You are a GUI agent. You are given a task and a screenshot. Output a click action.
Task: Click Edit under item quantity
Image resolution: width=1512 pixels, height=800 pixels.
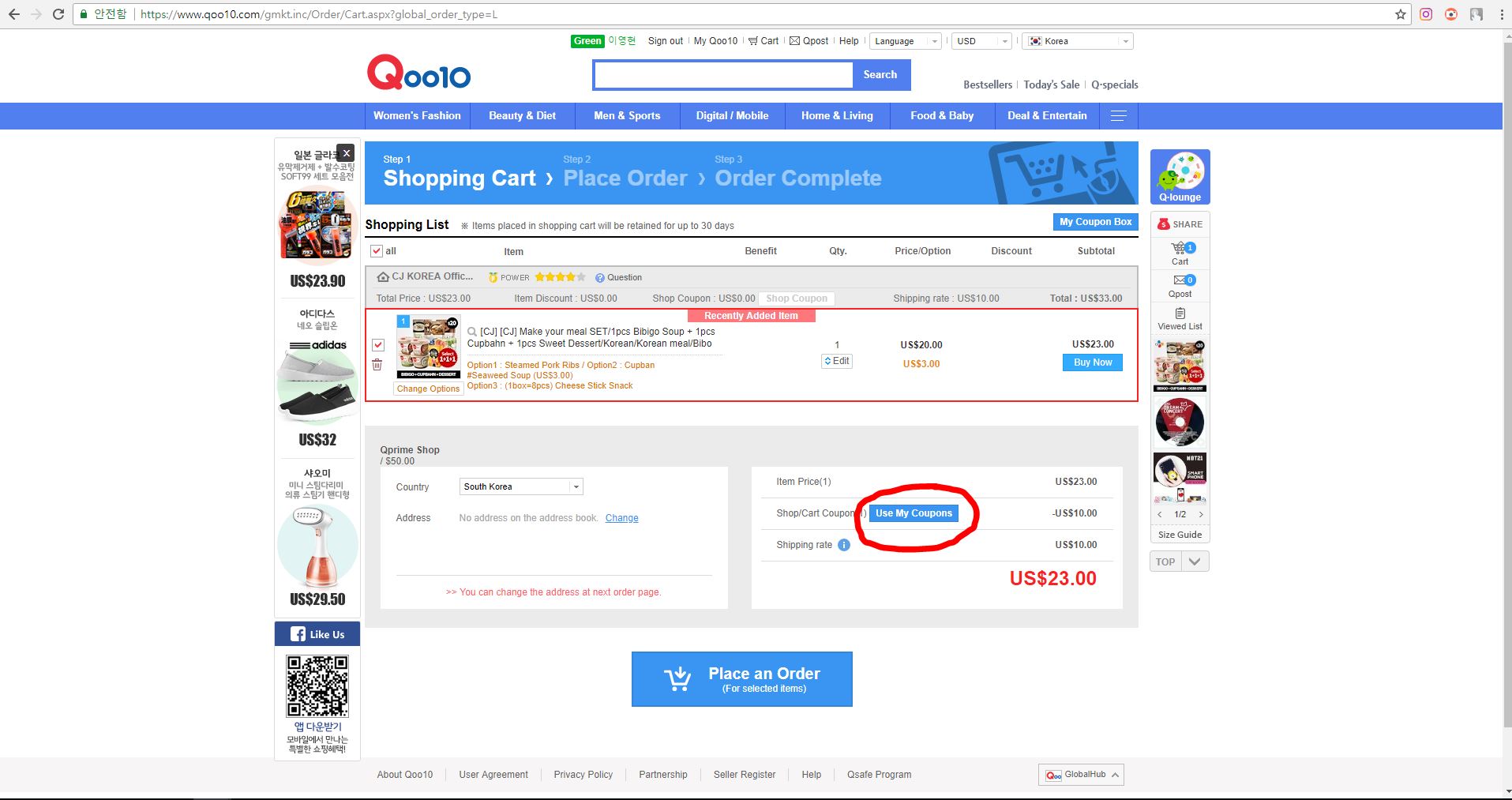[x=837, y=361]
